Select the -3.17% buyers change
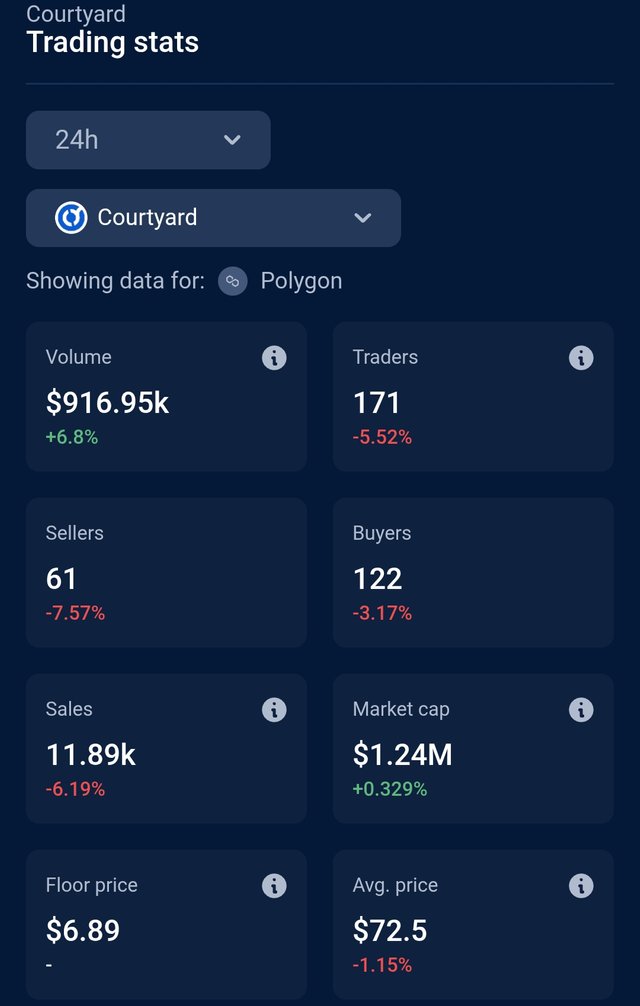This screenshot has height=1006, width=640. click(382, 613)
